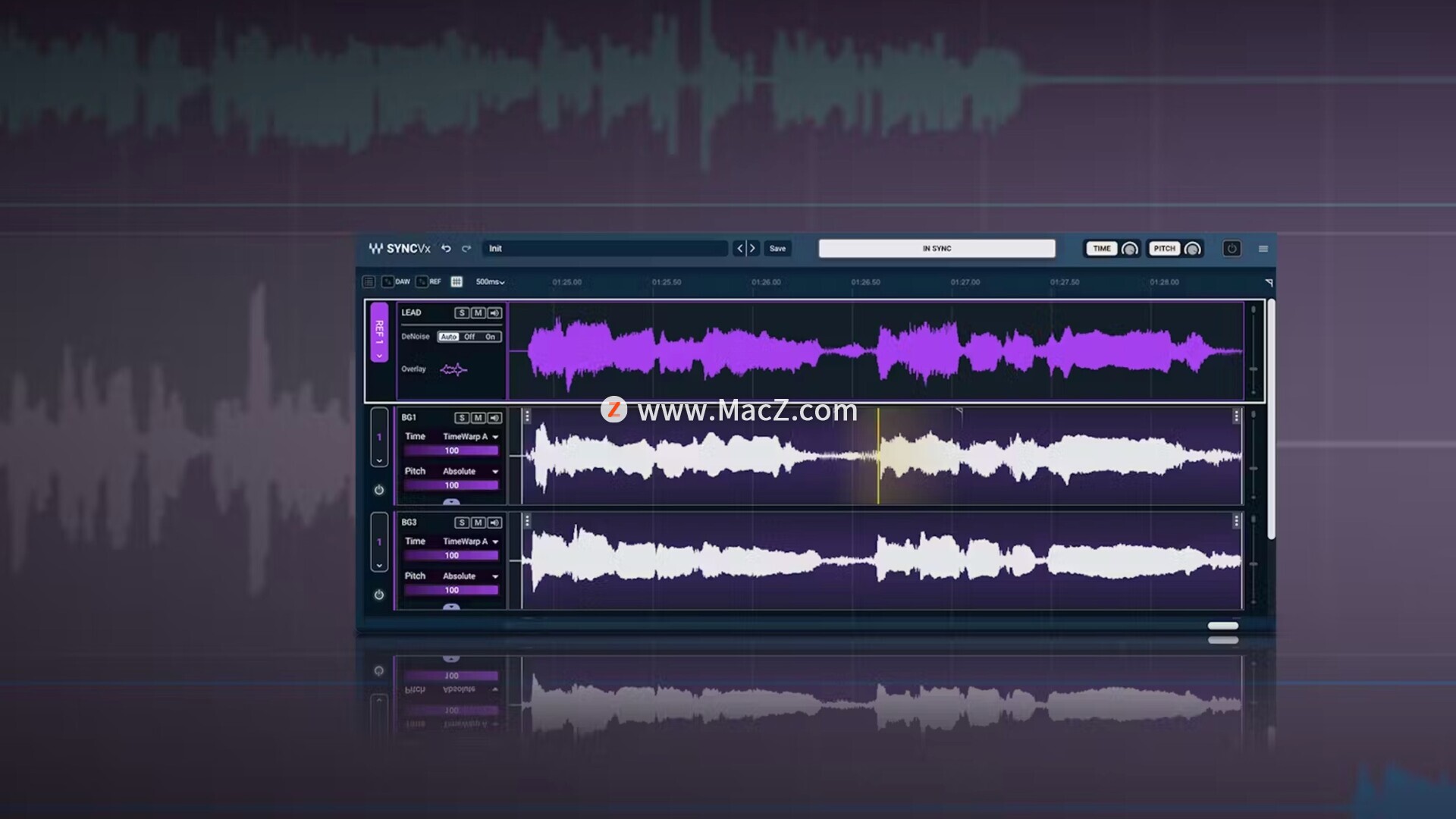Image resolution: width=1456 pixels, height=819 pixels.
Task: Click the Init preset name field
Action: pos(605,249)
